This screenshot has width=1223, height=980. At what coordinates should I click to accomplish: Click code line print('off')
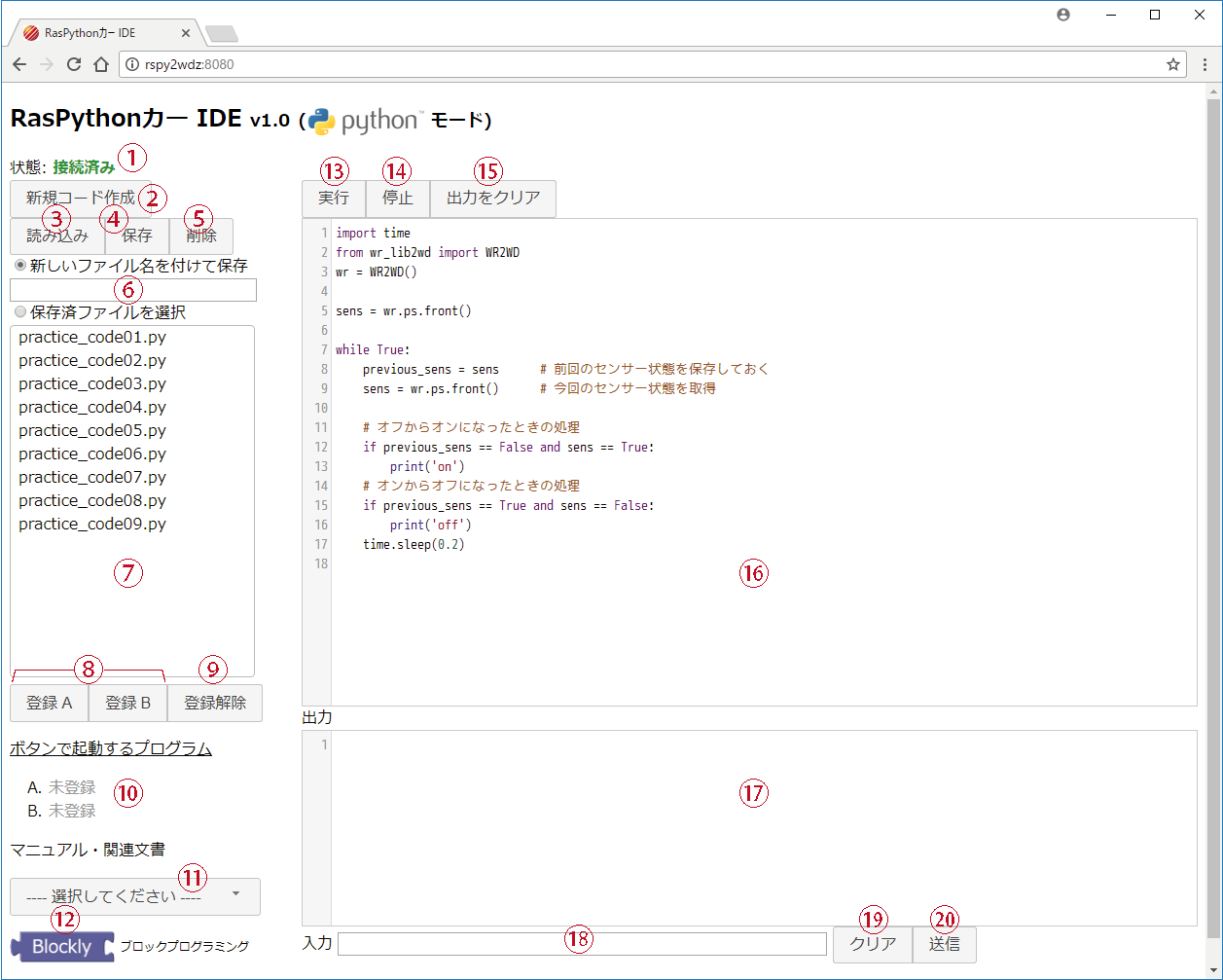point(431,525)
